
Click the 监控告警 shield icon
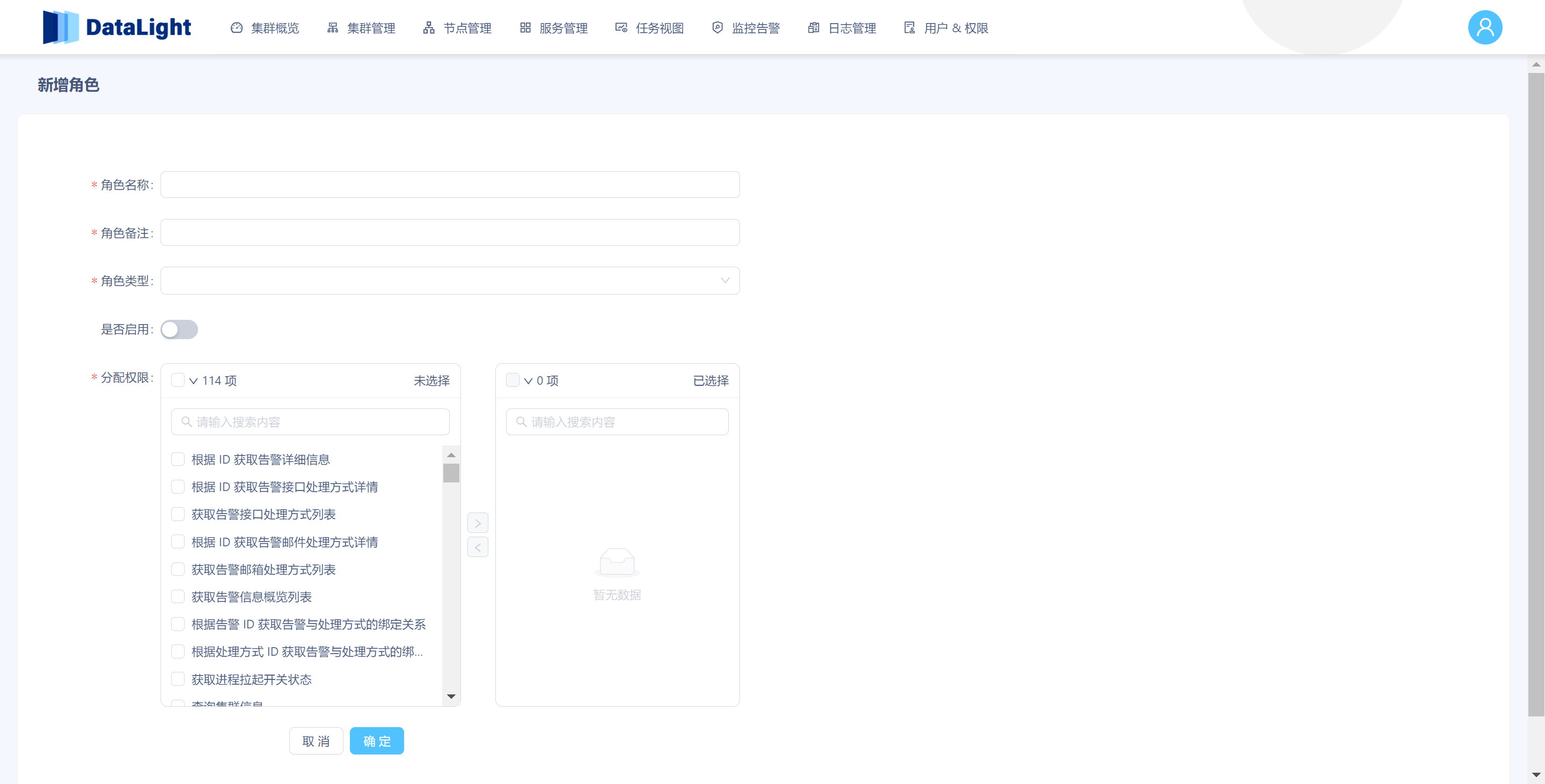[717, 27]
